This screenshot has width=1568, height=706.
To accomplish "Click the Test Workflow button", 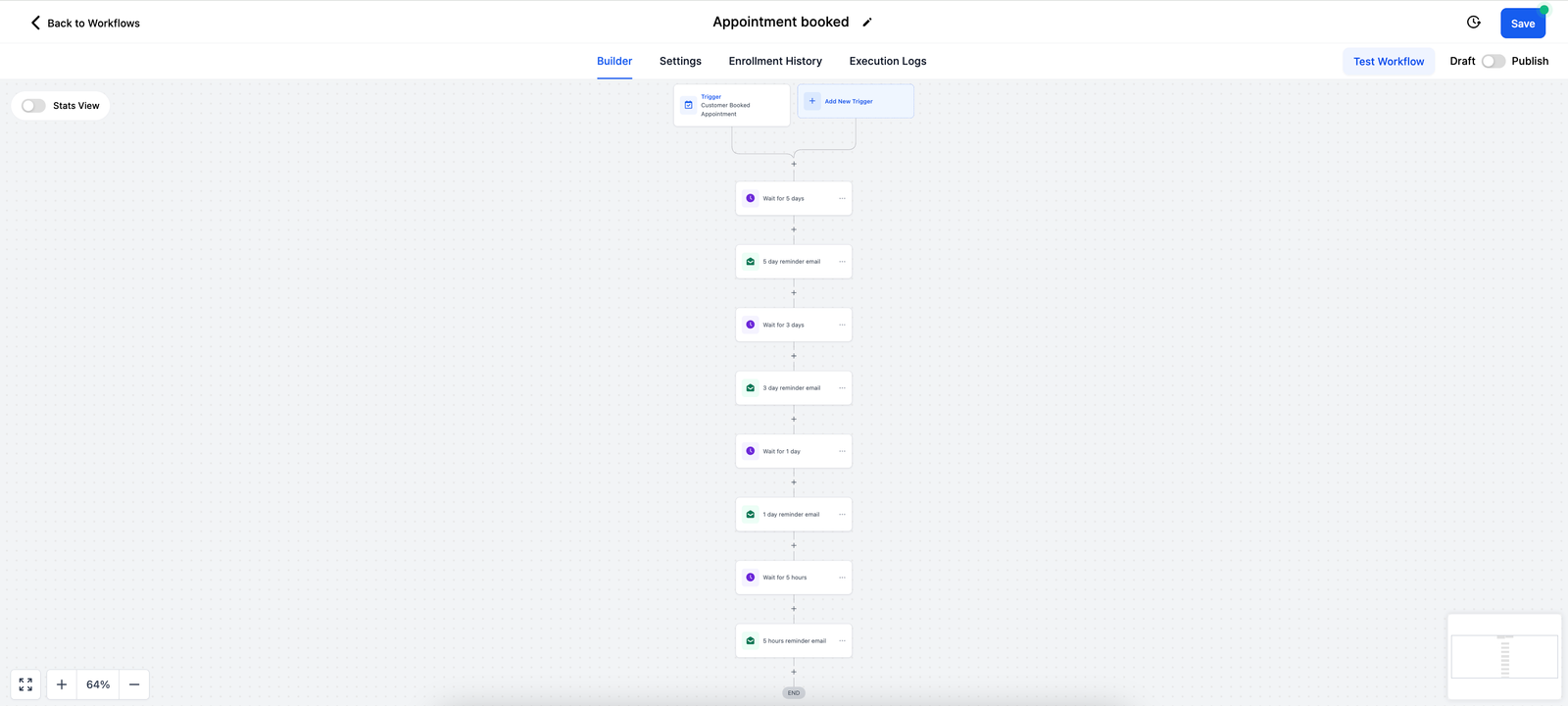I will pos(1388,61).
